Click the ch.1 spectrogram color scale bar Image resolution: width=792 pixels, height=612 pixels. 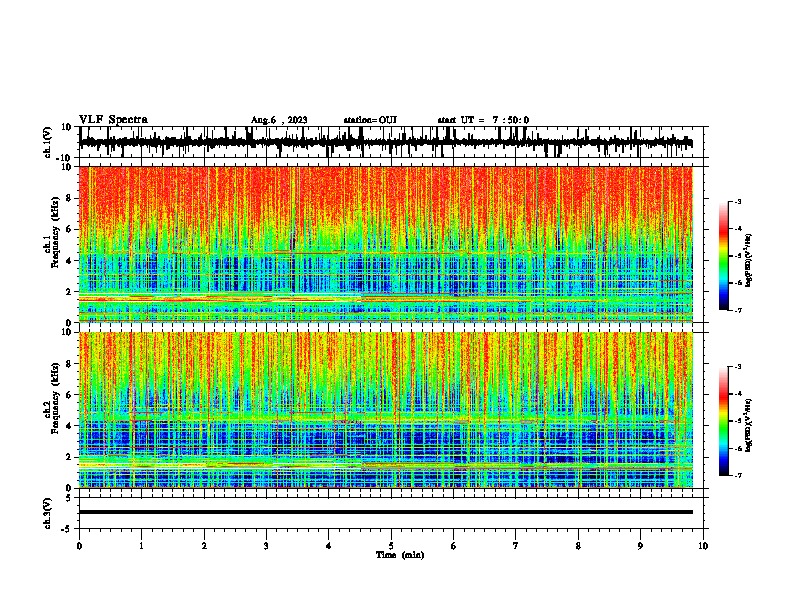point(724,256)
